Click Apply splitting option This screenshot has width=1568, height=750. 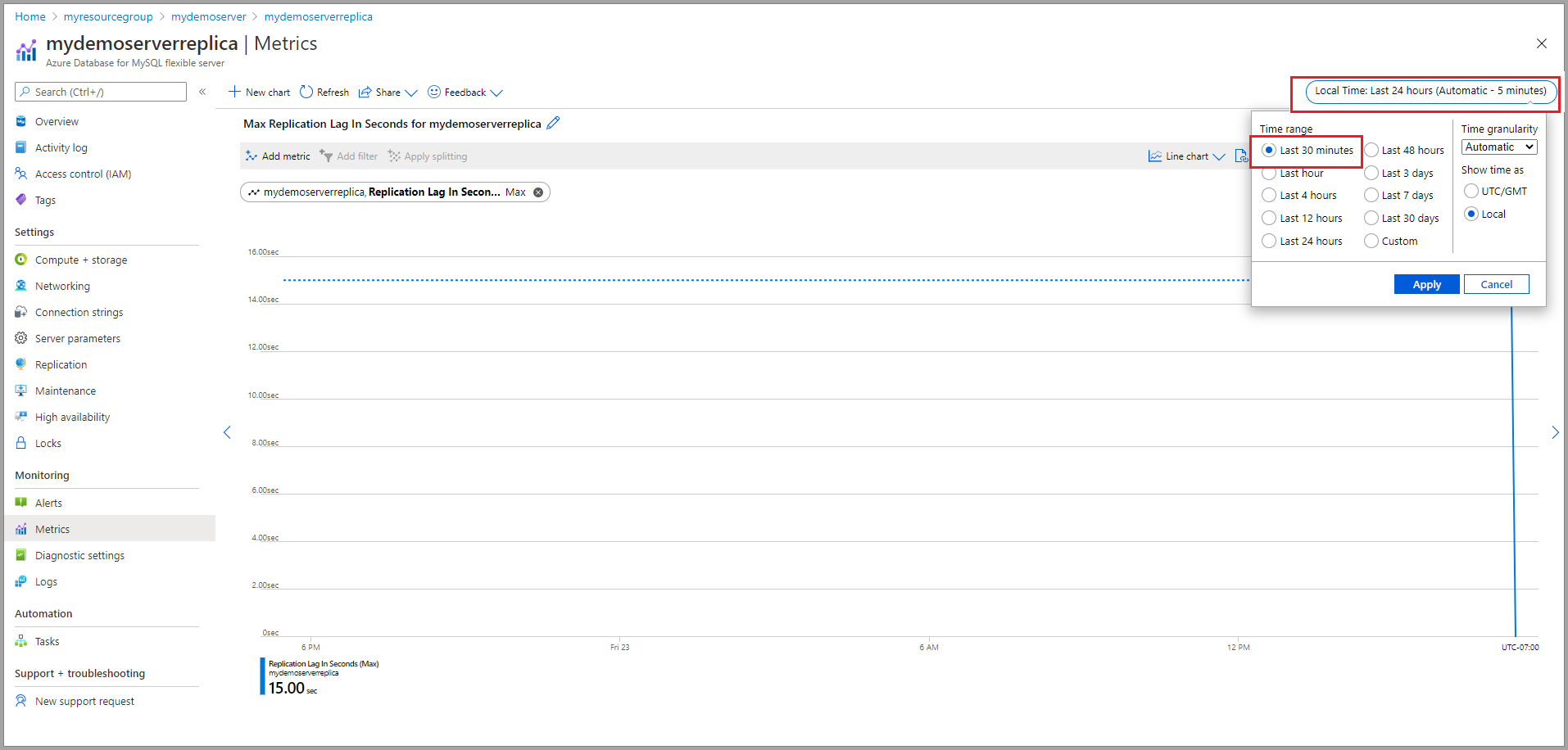point(428,156)
